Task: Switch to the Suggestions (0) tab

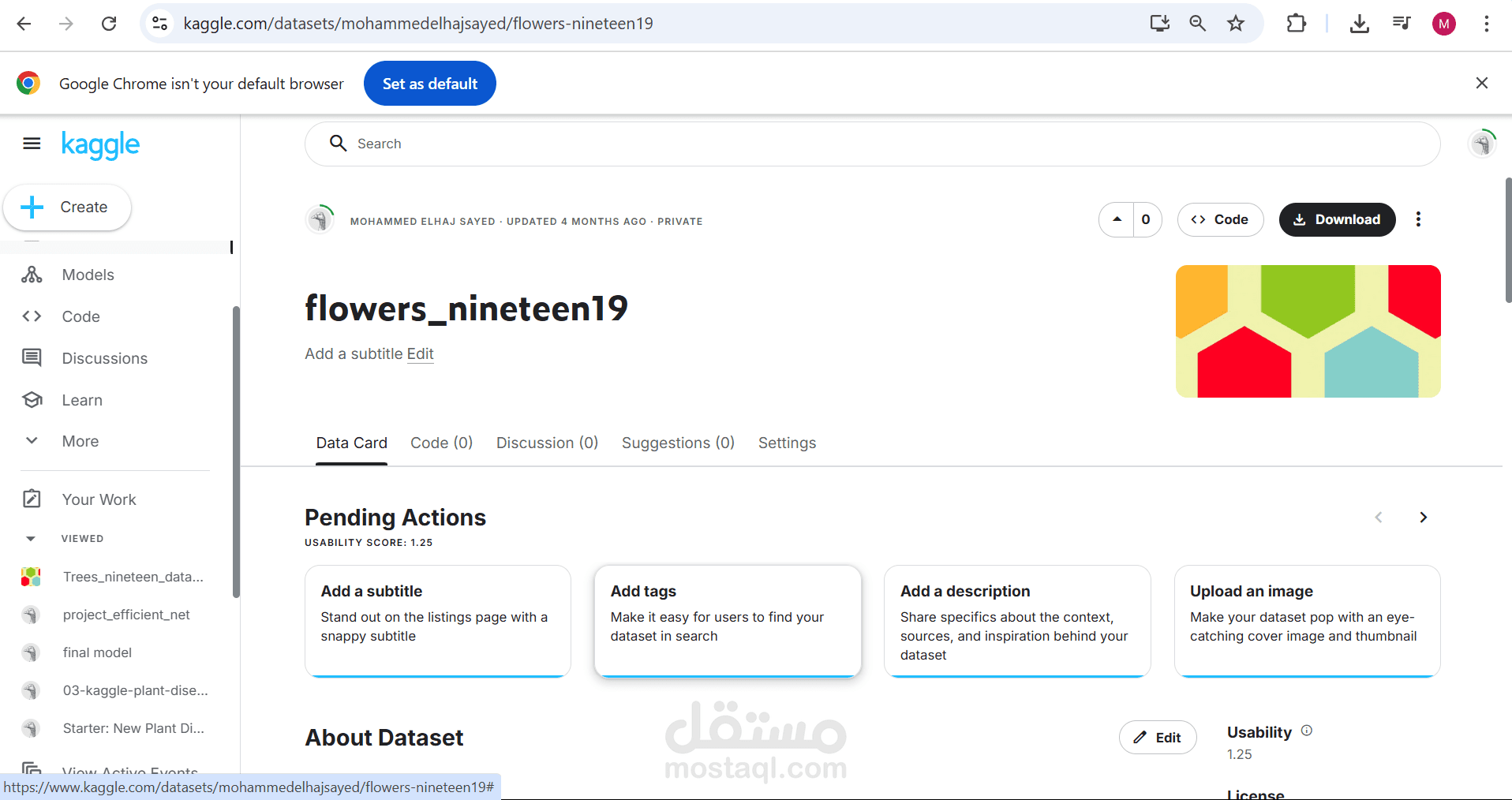Action: click(678, 443)
